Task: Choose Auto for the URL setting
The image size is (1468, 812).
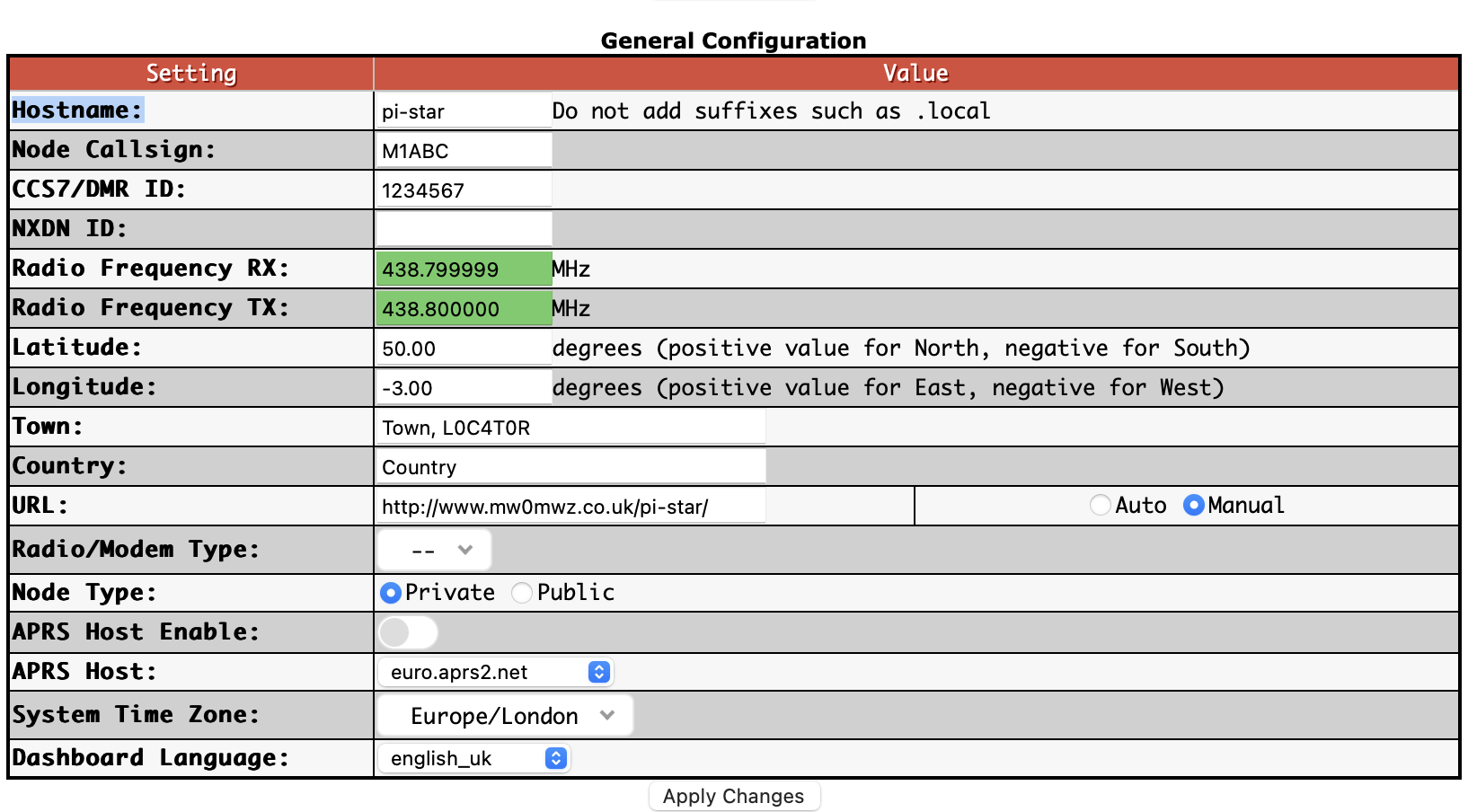Action: pyautogui.click(x=1100, y=505)
